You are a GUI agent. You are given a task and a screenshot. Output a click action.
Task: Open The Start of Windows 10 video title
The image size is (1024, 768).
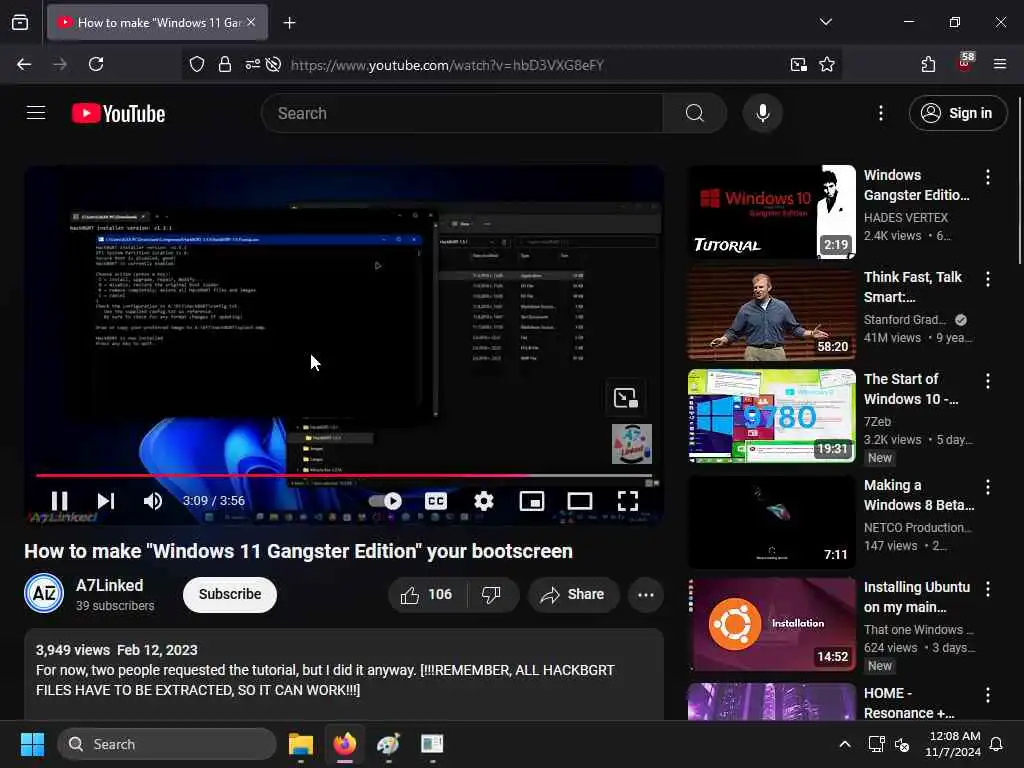910,389
